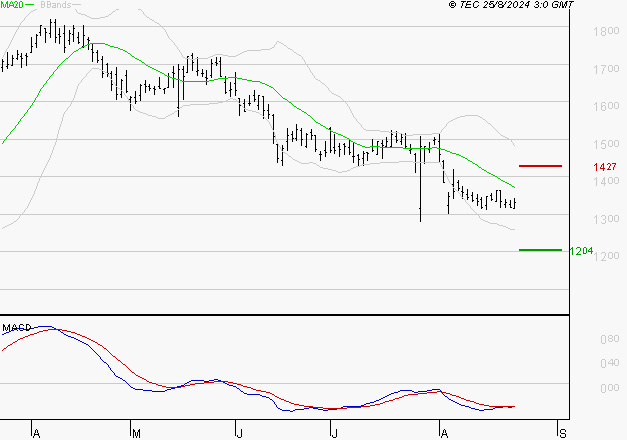Click the 1300 price axis label
The height and width of the screenshot is (440, 627).
[x=606, y=219]
